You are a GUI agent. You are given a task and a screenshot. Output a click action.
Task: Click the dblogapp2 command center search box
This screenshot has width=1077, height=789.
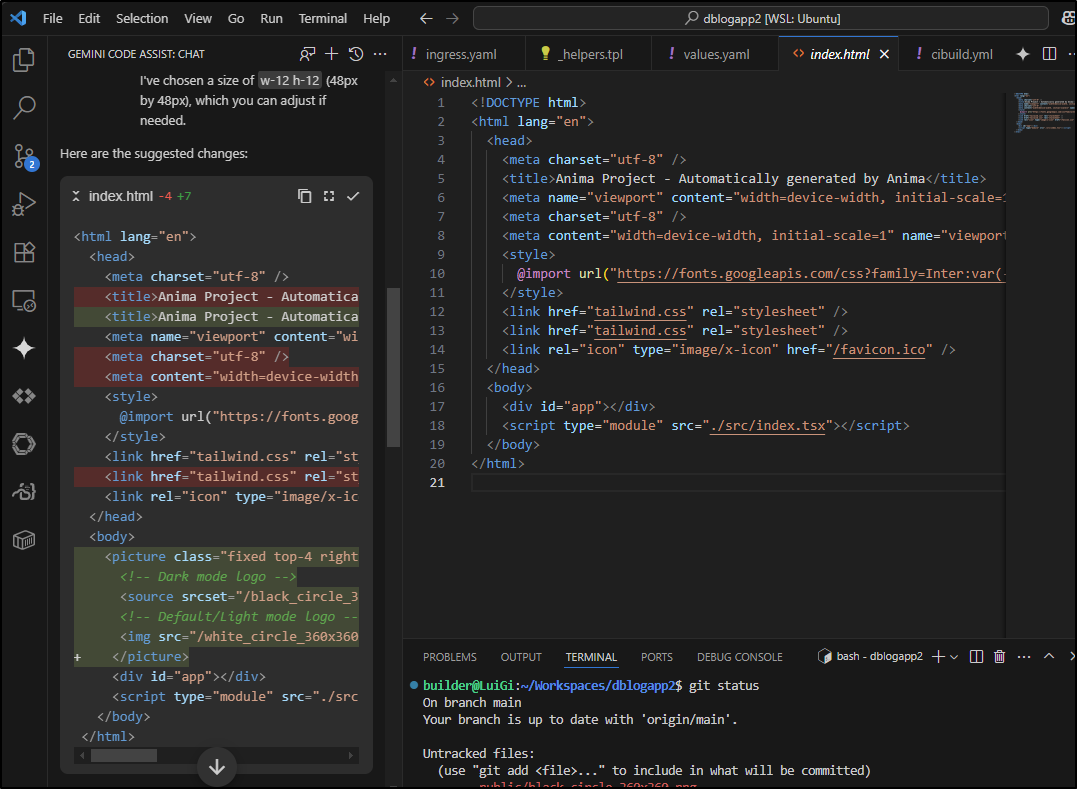pyautogui.click(x=761, y=19)
